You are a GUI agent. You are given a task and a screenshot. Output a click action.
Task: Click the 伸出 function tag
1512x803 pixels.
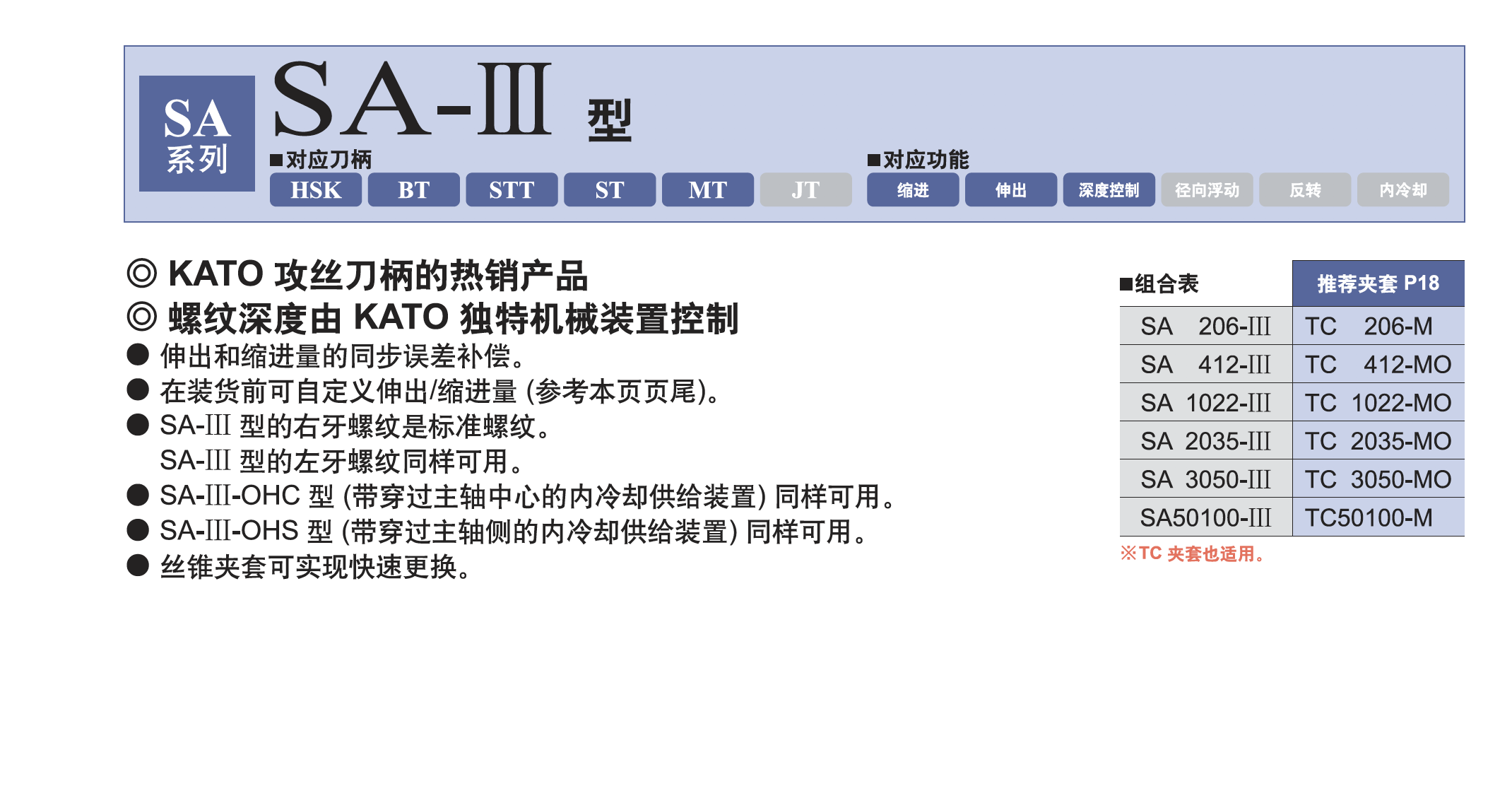tap(1010, 190)
